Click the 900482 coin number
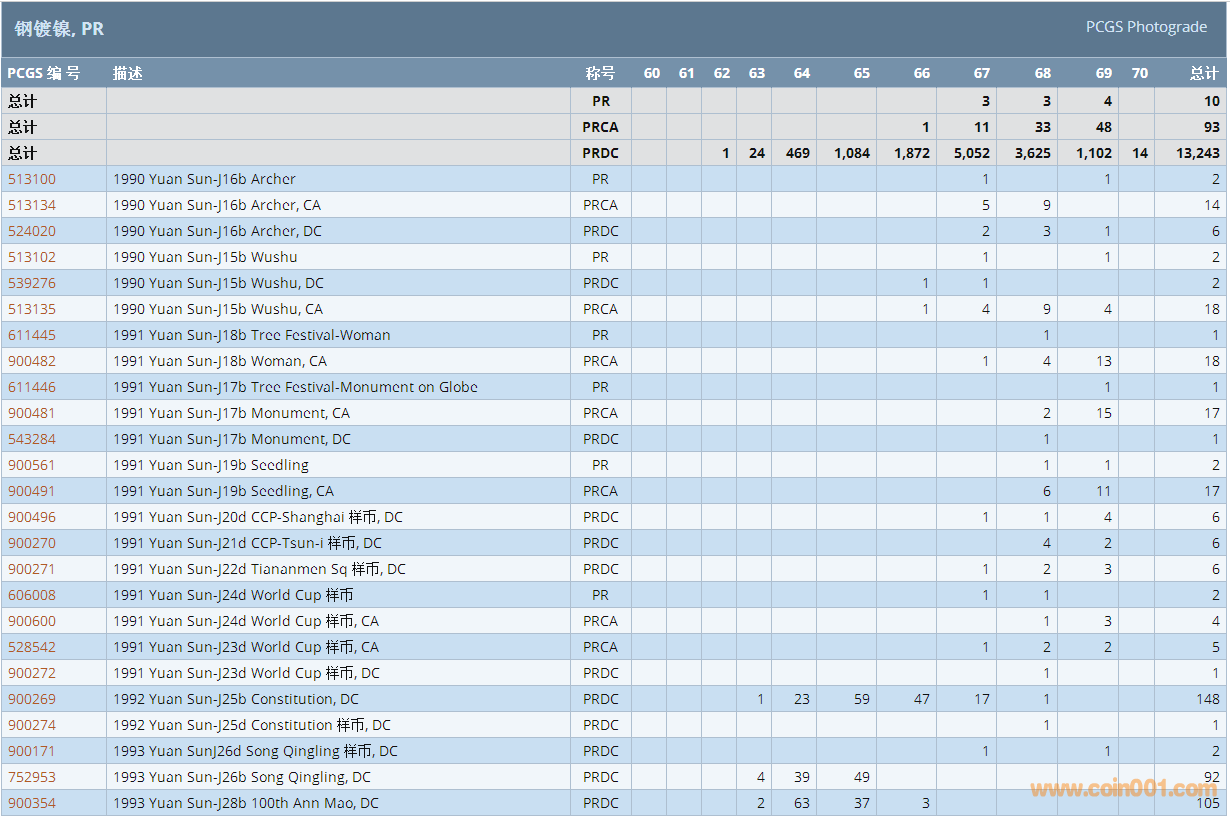 pos(32,361)
